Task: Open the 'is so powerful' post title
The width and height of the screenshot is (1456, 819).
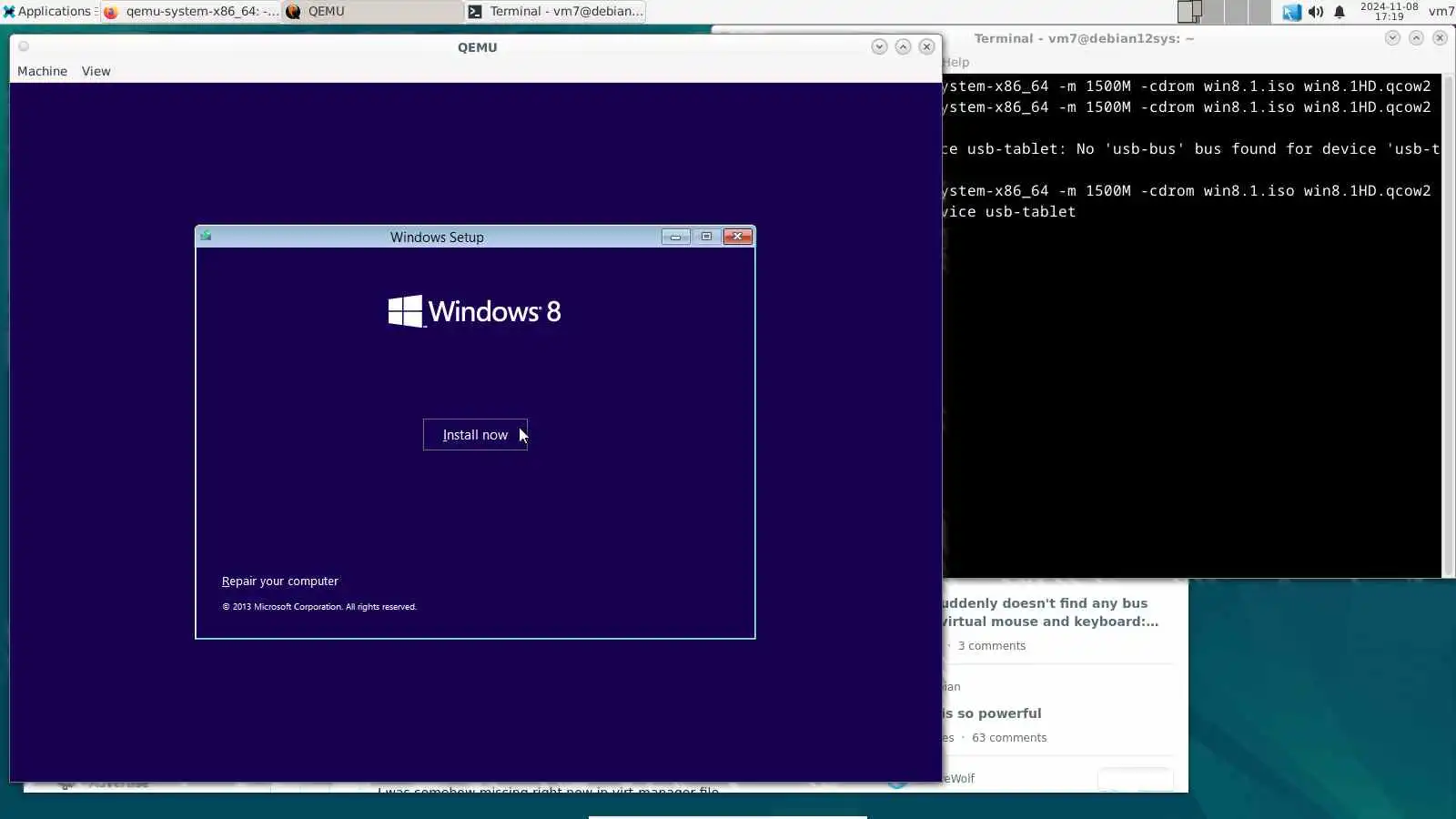Action: [x=992, y=713]
